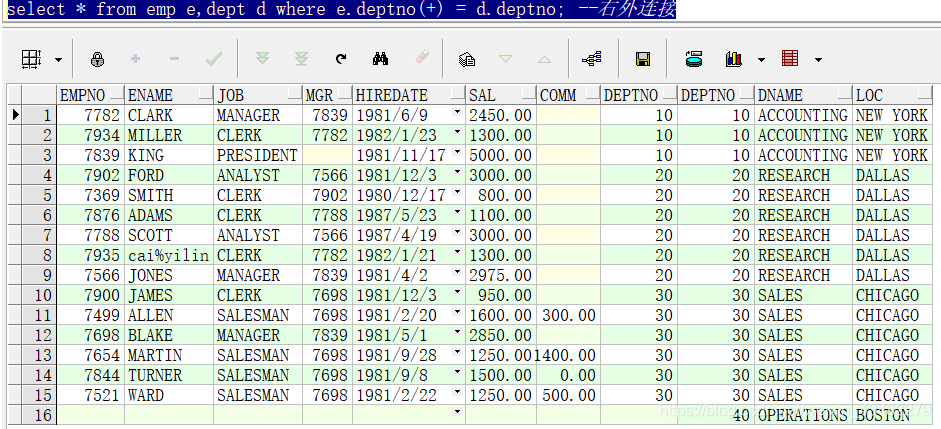Select the CLARK name cell
The width and height of the screenshot is (941, 429).
(169, 115)
